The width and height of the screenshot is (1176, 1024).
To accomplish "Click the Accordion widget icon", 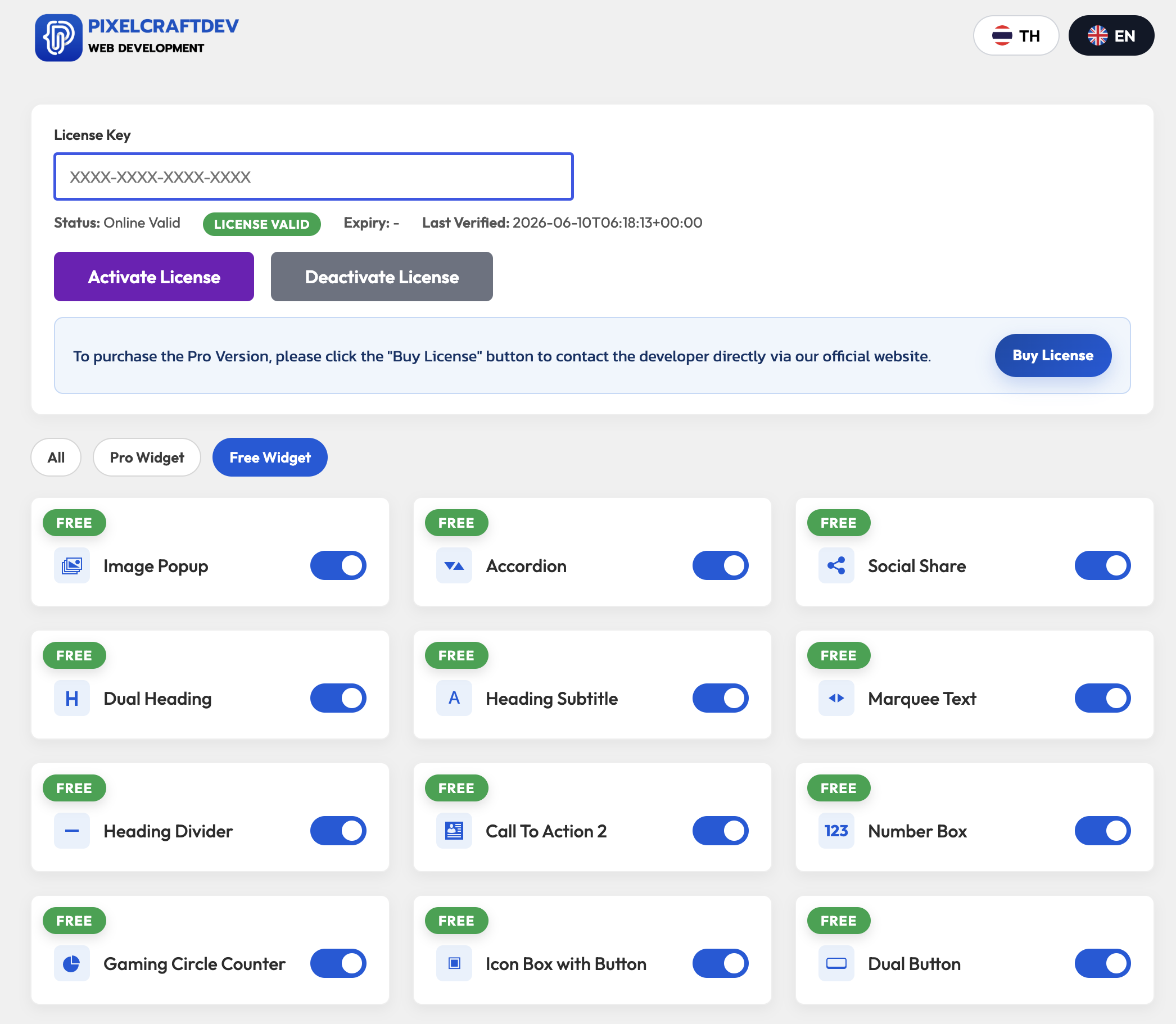I will (x=454, y=566).
